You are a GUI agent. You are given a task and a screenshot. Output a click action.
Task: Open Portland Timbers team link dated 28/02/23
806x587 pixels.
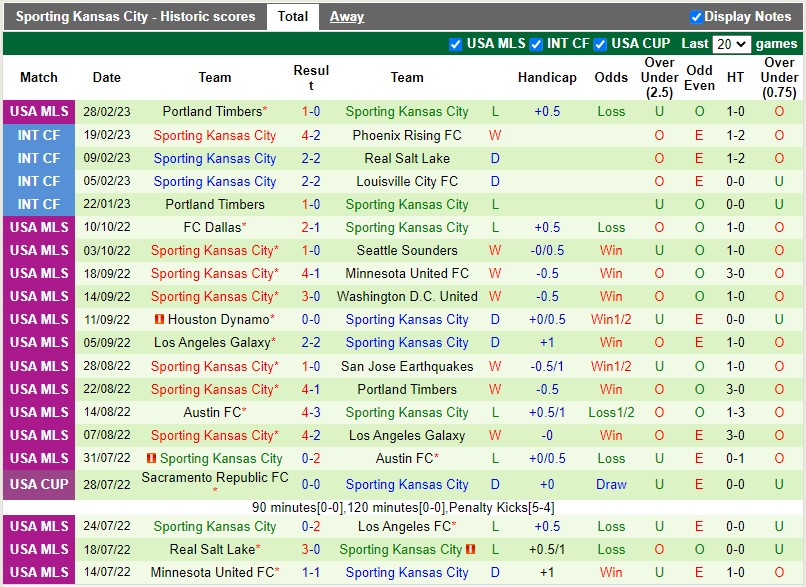(212, 112)
